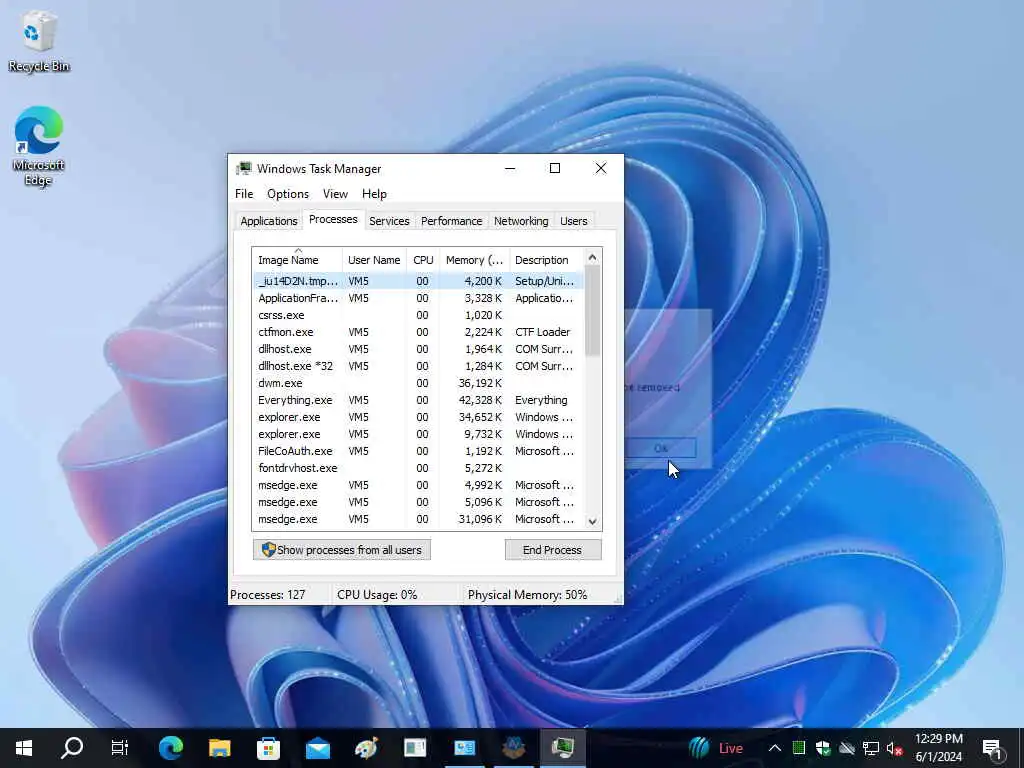This screenshot has width=1024, height=768.
Task: Select explorer.exe using 9,732 K
Action: [x=418, y=434]
